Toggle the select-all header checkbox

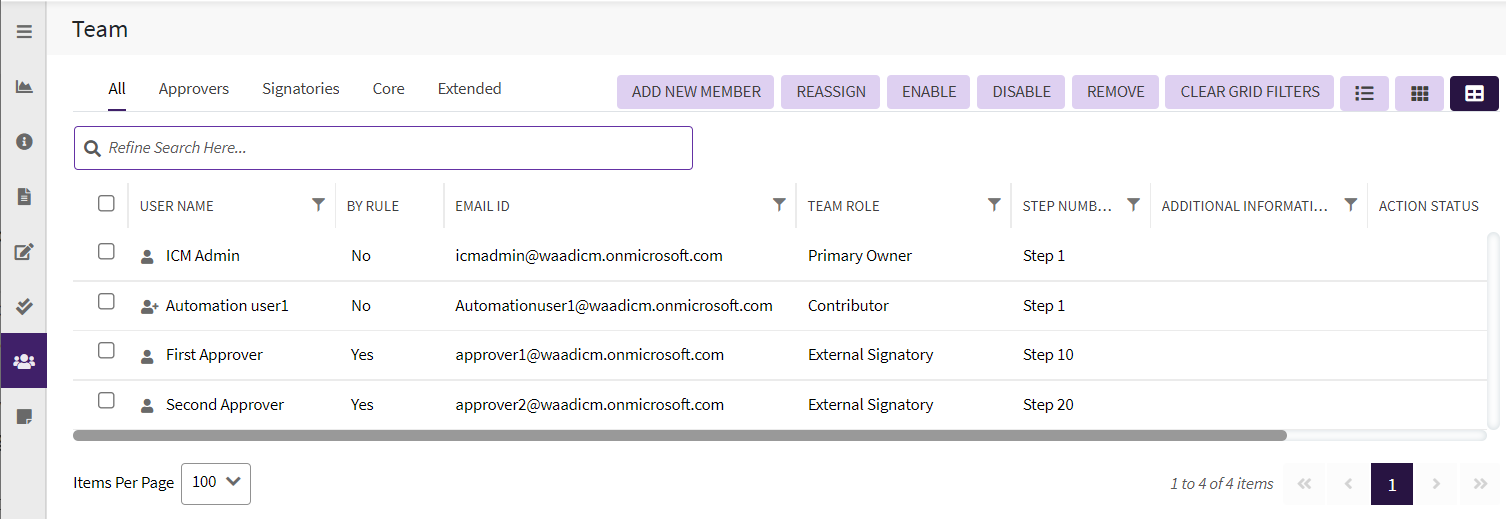point(106,204)
